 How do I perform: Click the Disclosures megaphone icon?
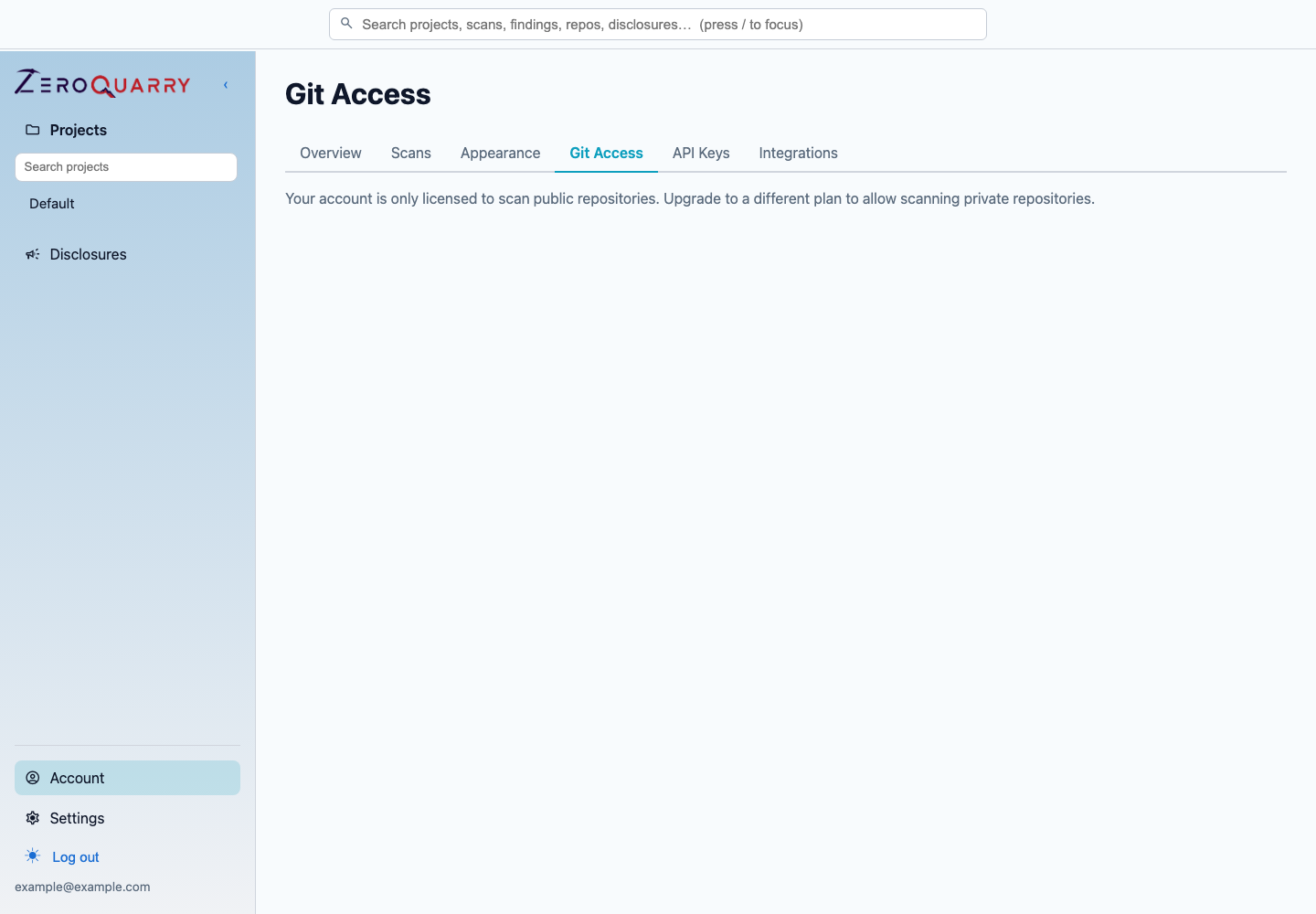click(x=33, y=254)
